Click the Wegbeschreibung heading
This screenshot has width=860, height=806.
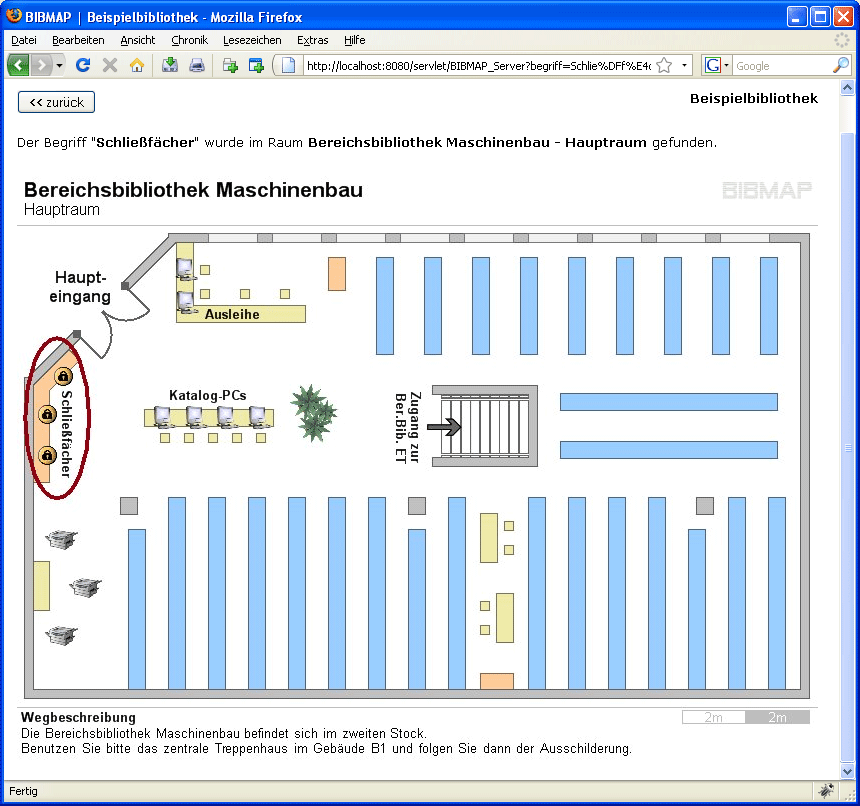(x=78, y=717)
